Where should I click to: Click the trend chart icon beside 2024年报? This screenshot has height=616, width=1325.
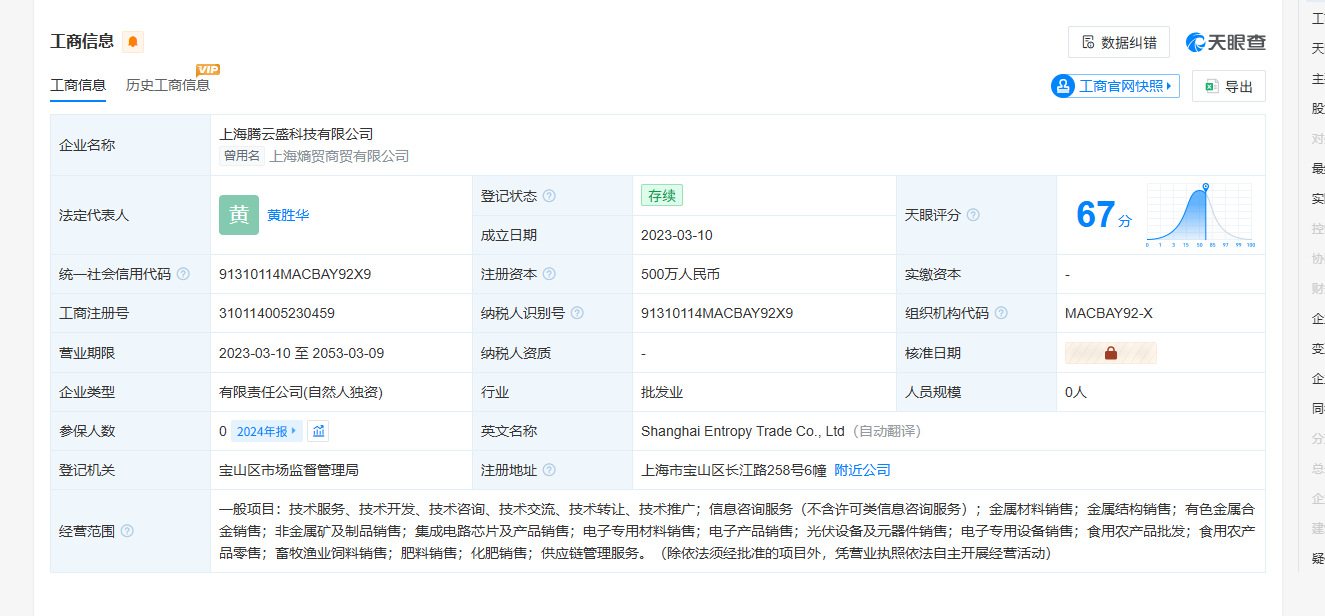click(318, 431)
